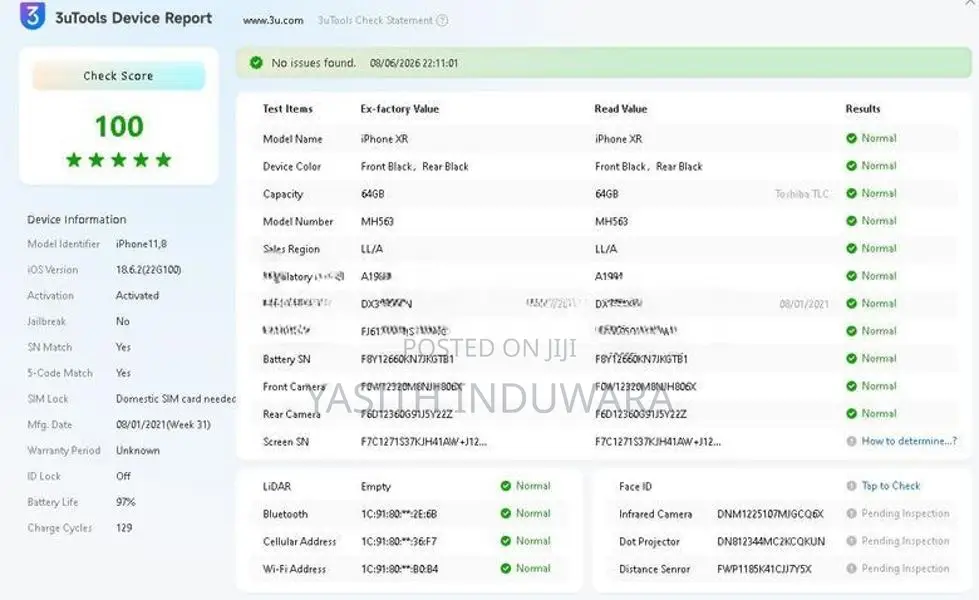Select the SIM Lock value Domestic SIM card
This screenshot has height=600, width=979.
[175, 398]
